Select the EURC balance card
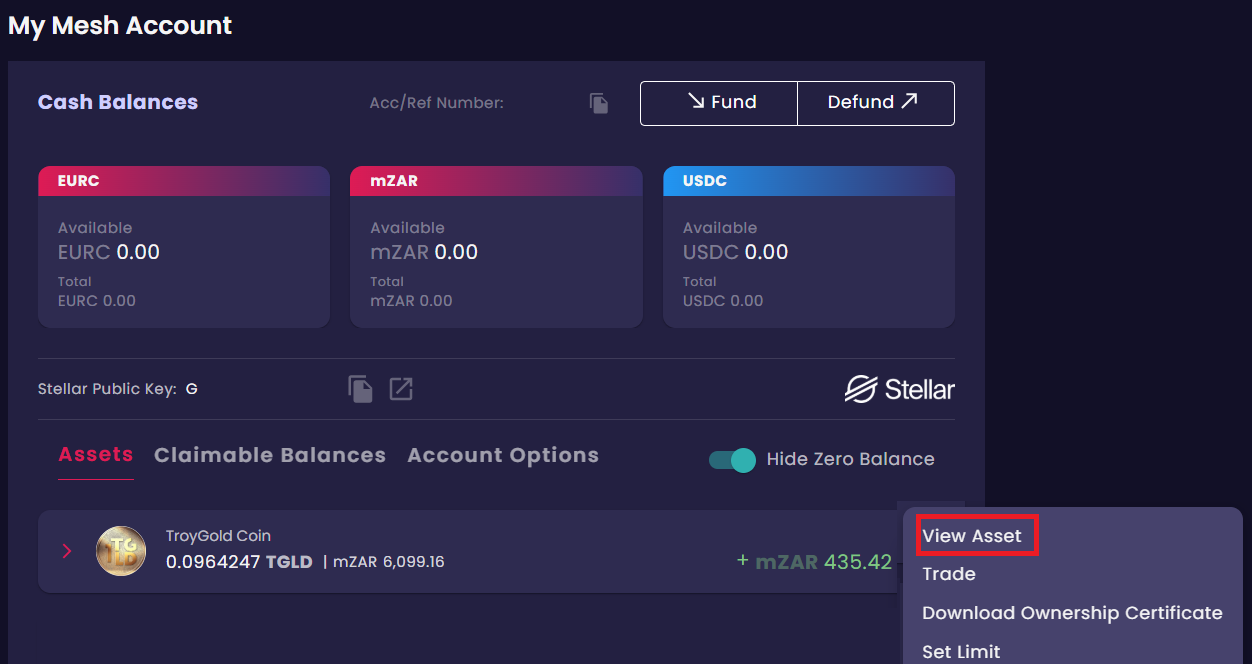The image size is (1252, 664). (184, 247)
